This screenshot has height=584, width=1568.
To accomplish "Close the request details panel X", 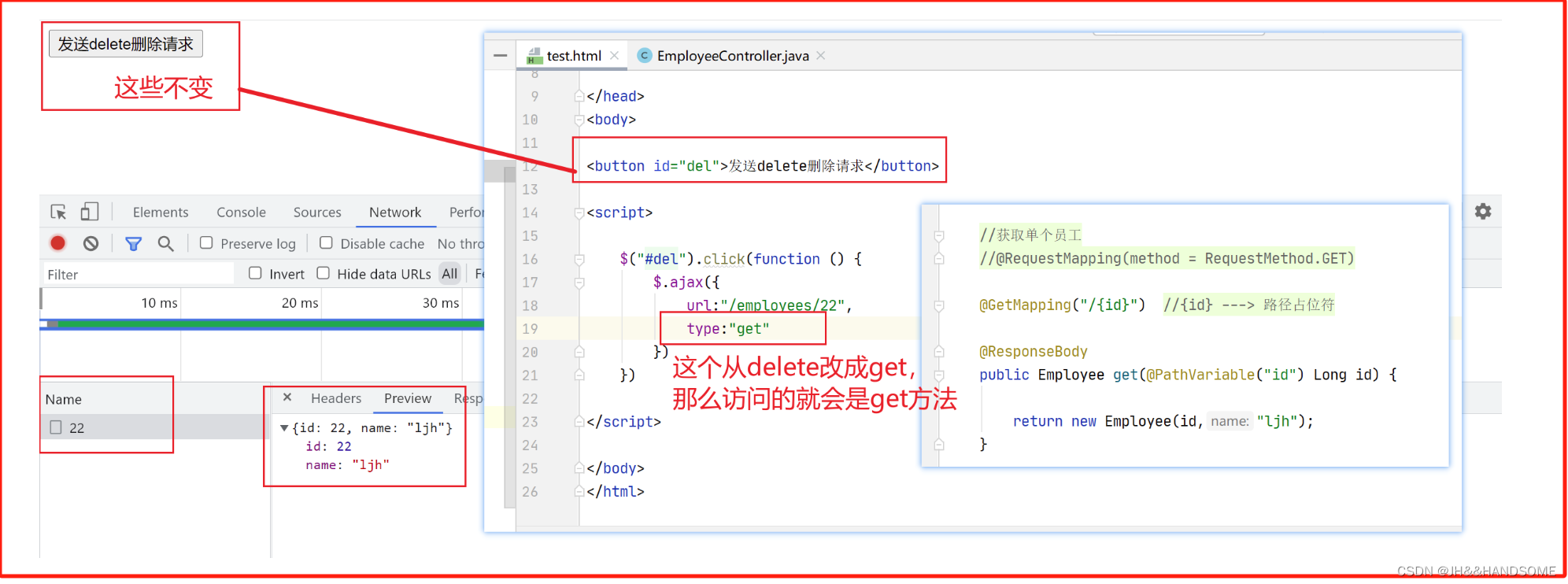I will [287, 397].
